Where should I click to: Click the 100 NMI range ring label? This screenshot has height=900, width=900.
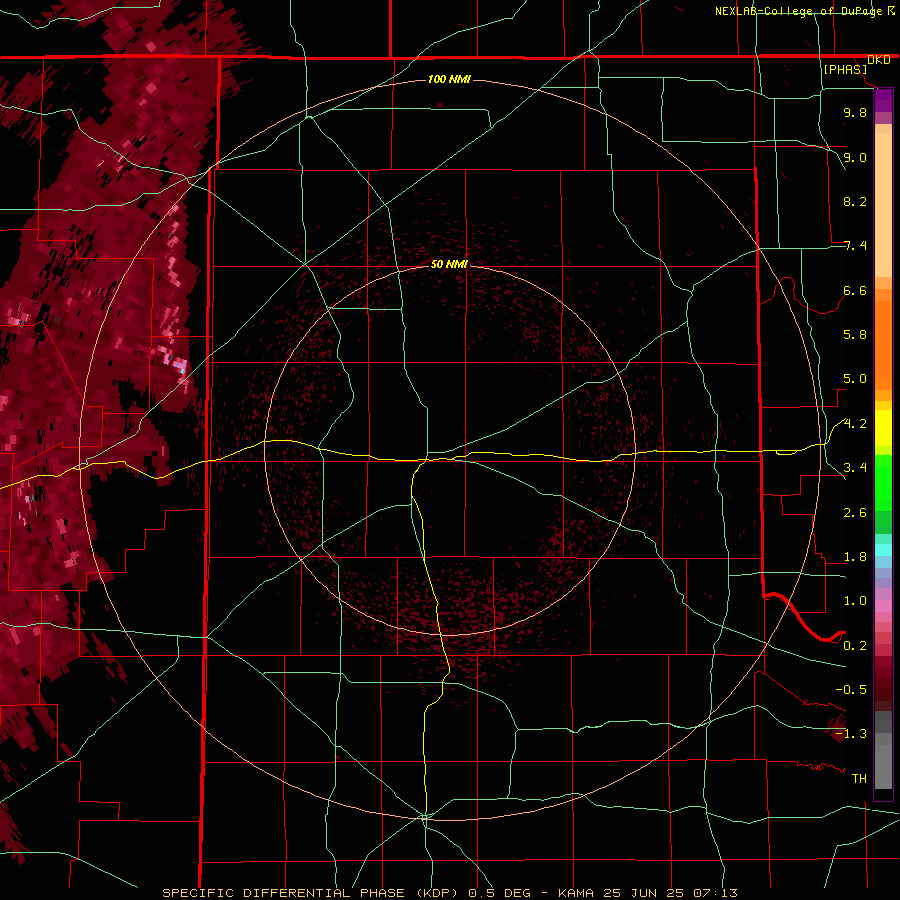tap(449, 79)
